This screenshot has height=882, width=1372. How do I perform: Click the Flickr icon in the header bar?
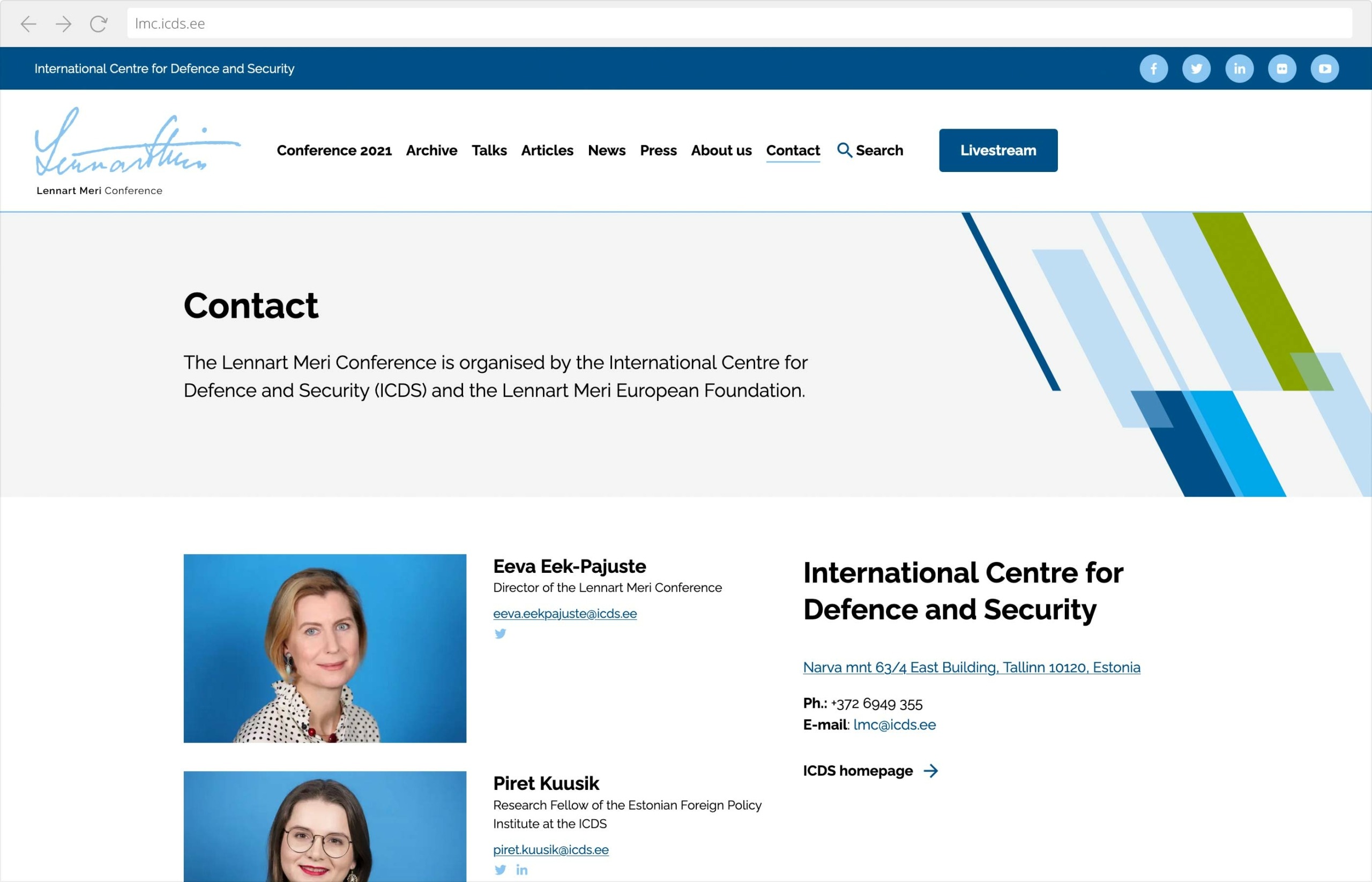click(x=1282, y=69)
